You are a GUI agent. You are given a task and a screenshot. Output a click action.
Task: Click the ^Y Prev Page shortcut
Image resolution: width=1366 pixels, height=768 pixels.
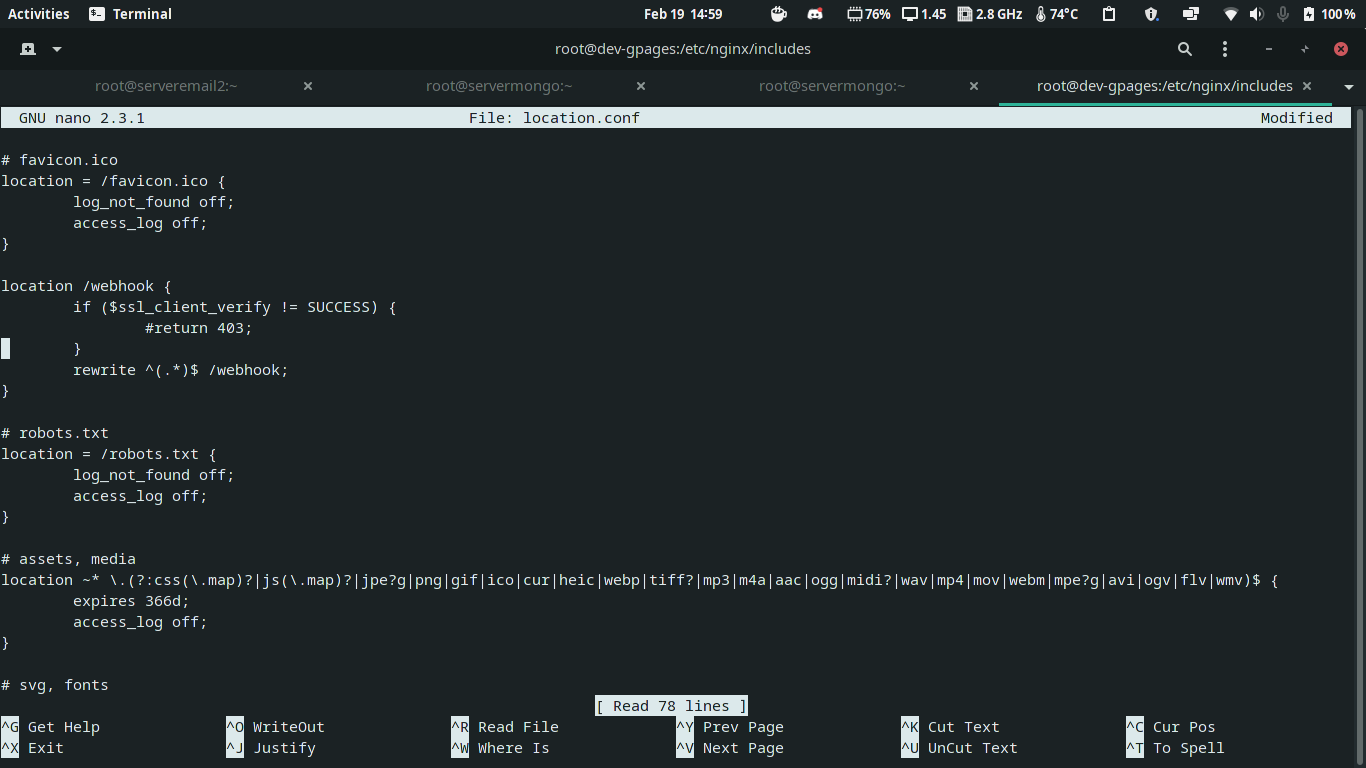click(x=730, y=727)
